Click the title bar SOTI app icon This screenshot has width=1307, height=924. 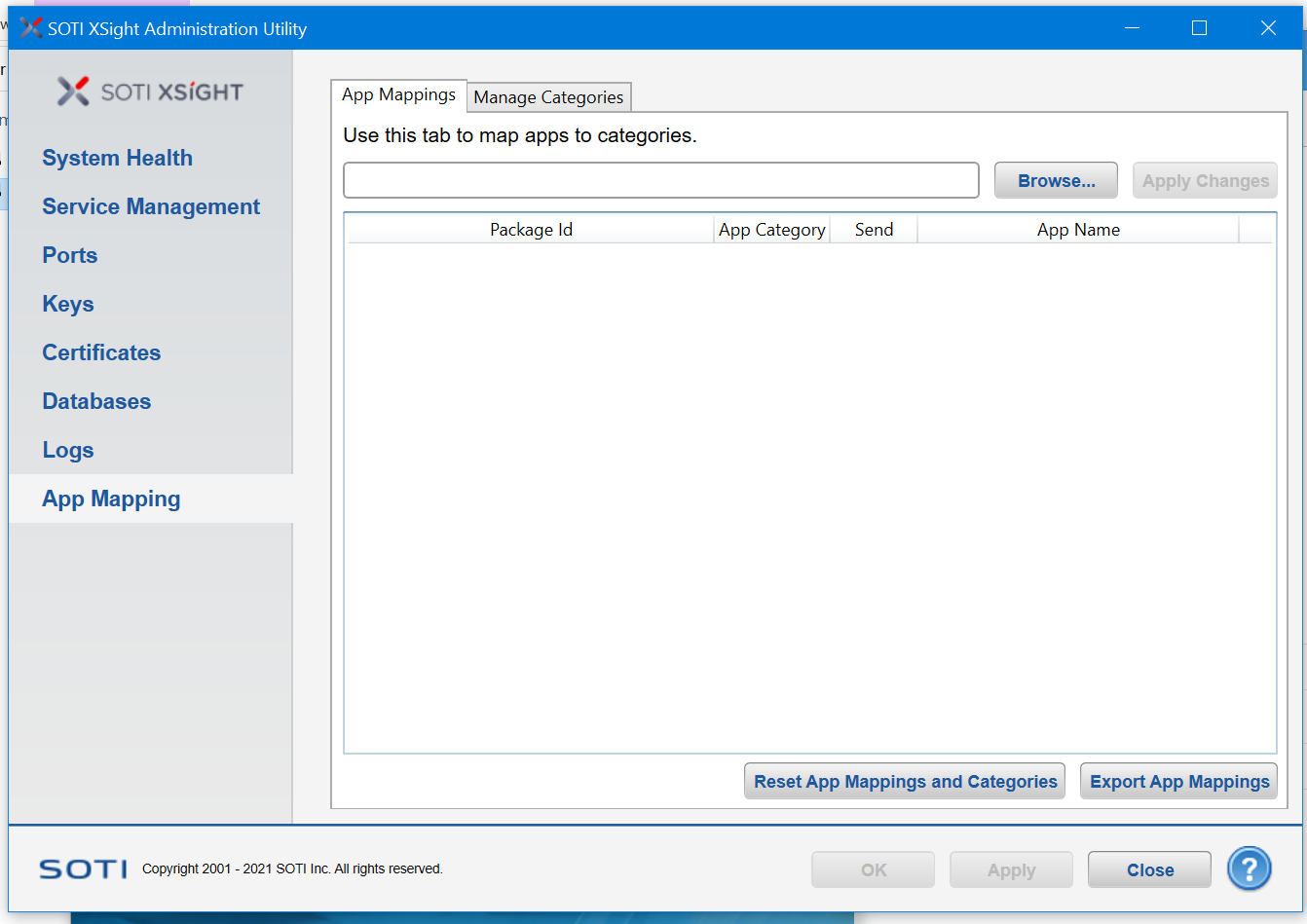point(31,28)
